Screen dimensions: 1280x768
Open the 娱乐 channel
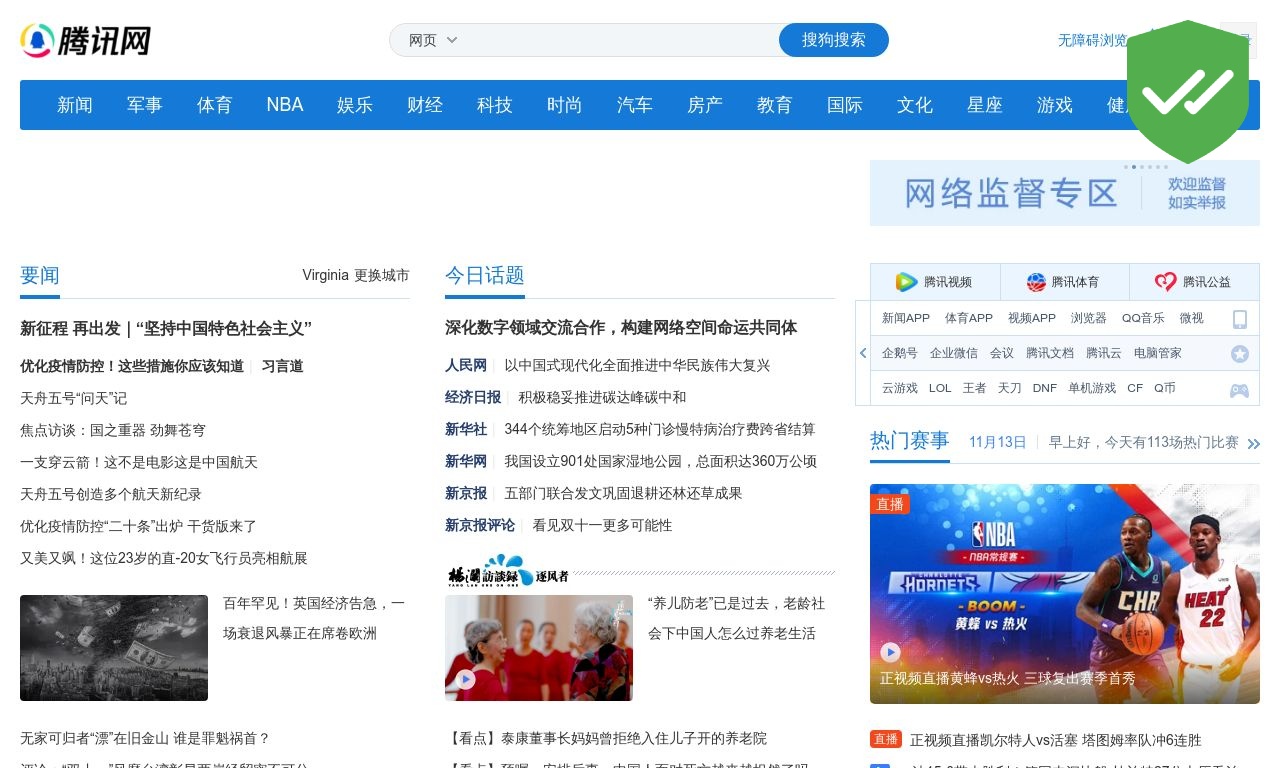coord(355,105)
